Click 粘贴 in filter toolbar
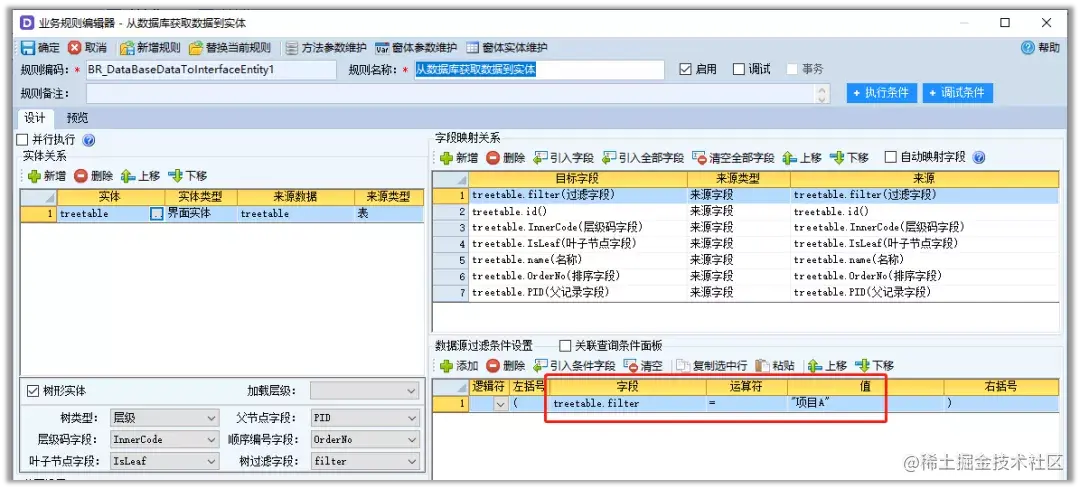 (775, 366)
